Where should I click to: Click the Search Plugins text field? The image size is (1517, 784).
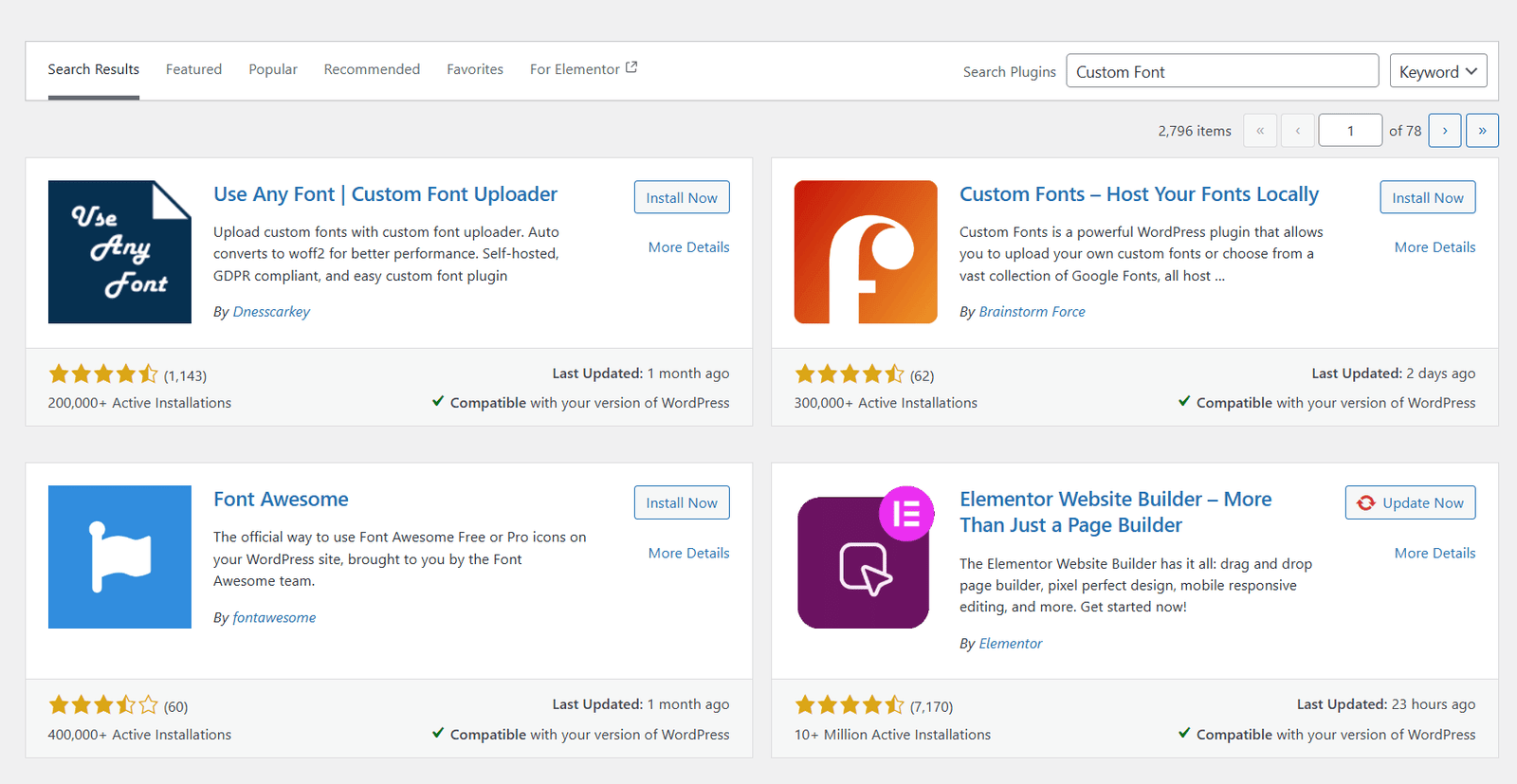pyautogui.click(x=1221, y=72)
